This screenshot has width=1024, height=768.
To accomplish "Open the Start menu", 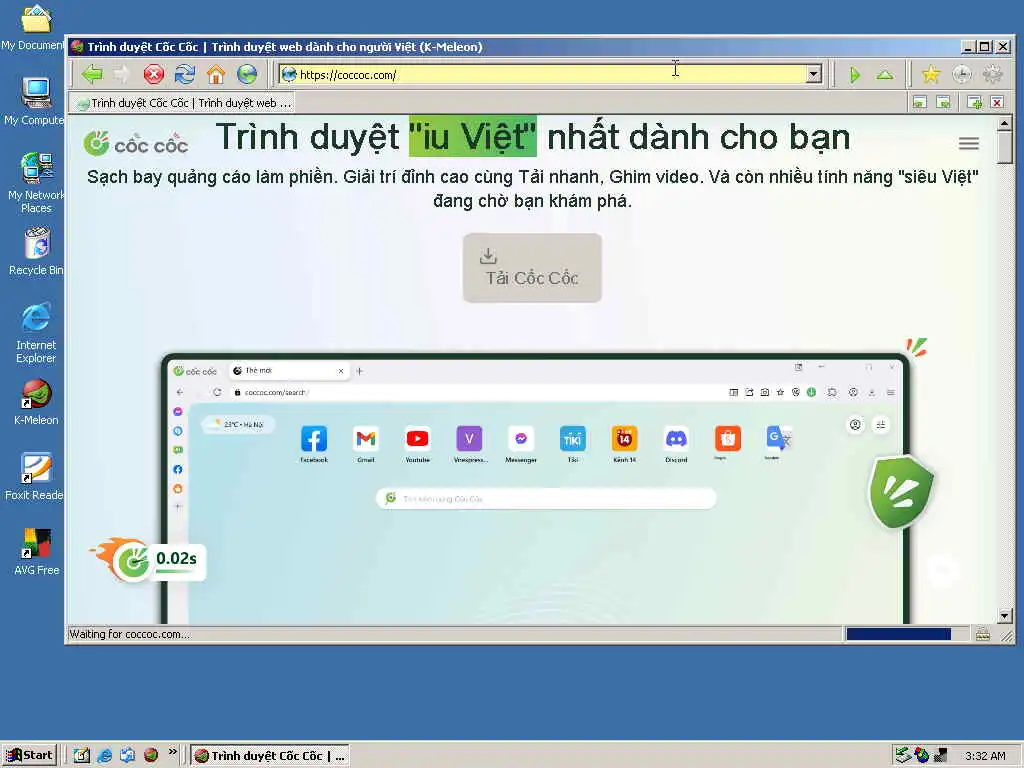I will coord(30,756).
